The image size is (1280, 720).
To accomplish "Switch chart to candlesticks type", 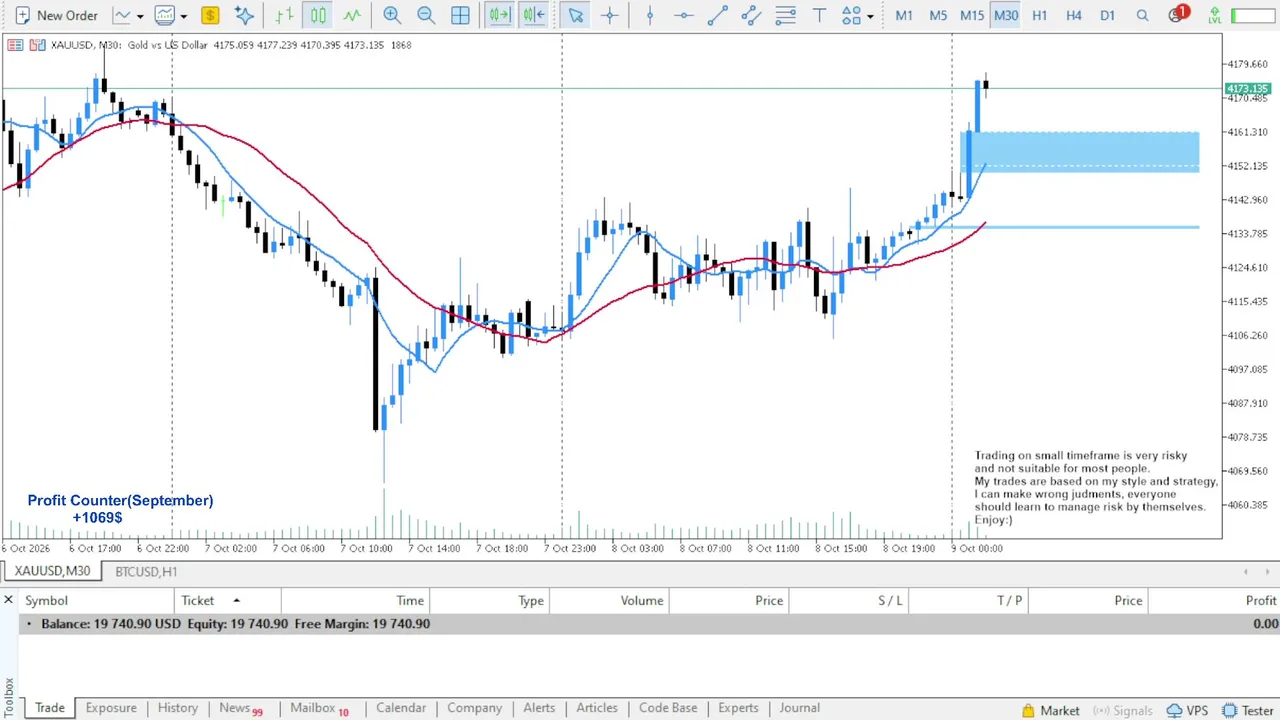I will point(318,15).
